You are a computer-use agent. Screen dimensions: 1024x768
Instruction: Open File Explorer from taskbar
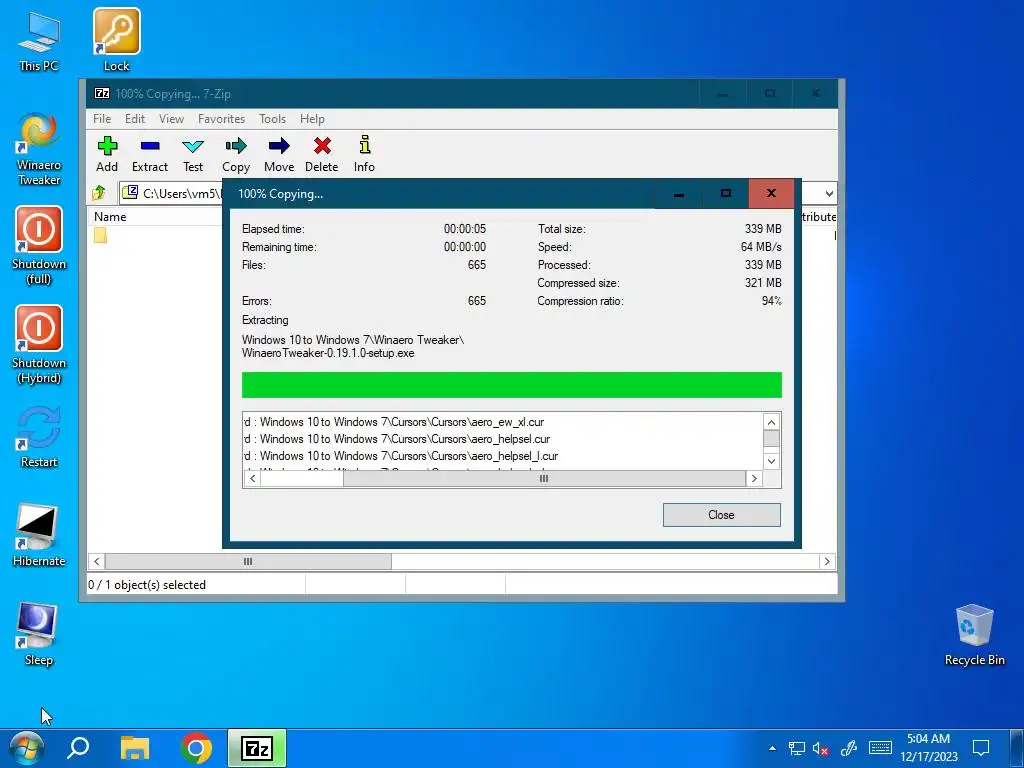(x=135, y=748)
